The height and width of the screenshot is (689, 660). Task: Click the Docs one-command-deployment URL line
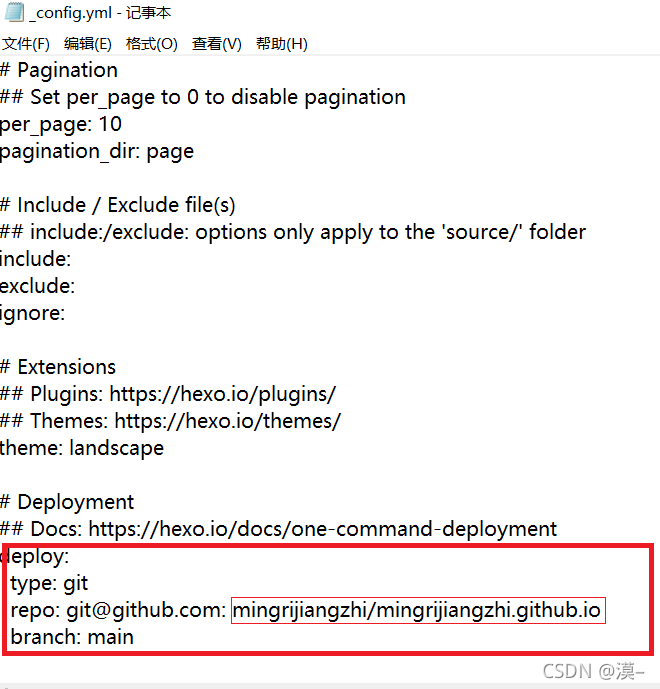pos(279,529)
